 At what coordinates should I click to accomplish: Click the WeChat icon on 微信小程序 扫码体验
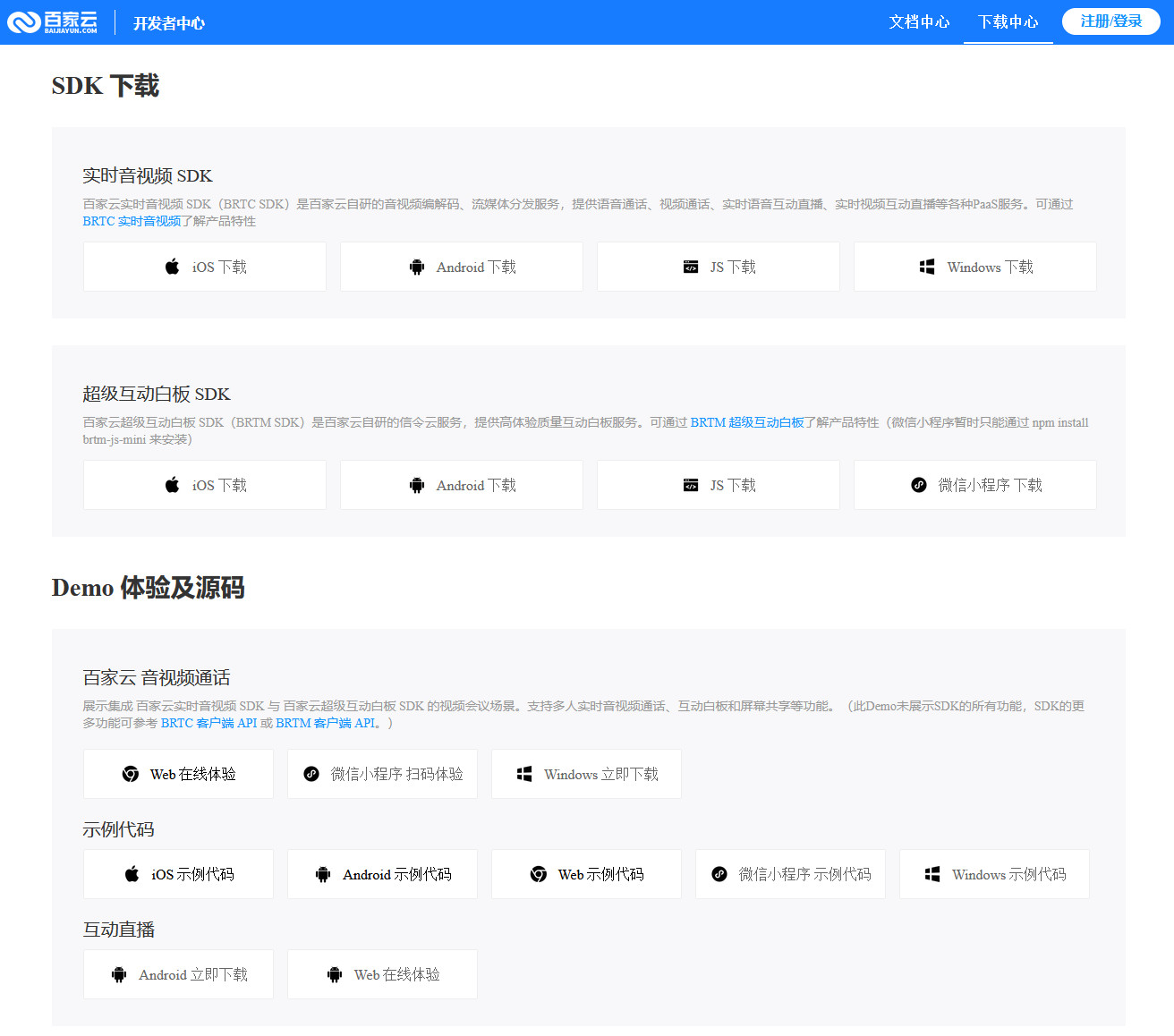[x=311, y=773]
